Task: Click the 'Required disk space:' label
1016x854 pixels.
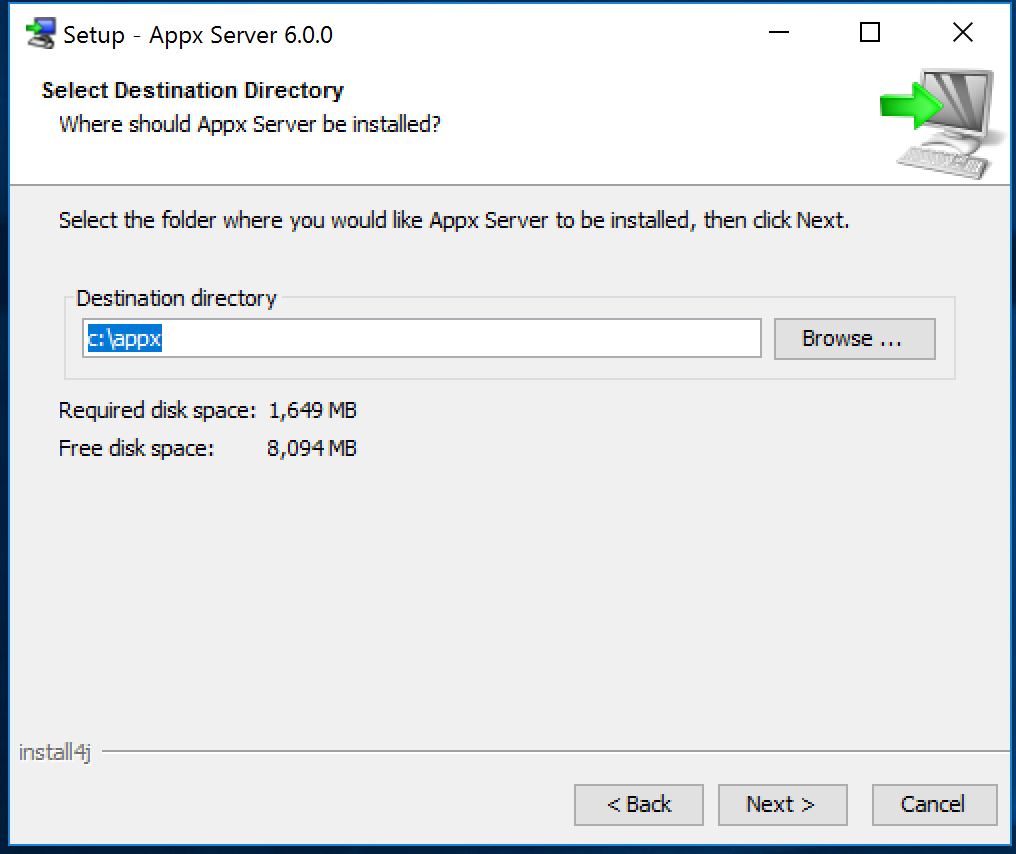Action: pyautogui.click(x=157, y=410)
